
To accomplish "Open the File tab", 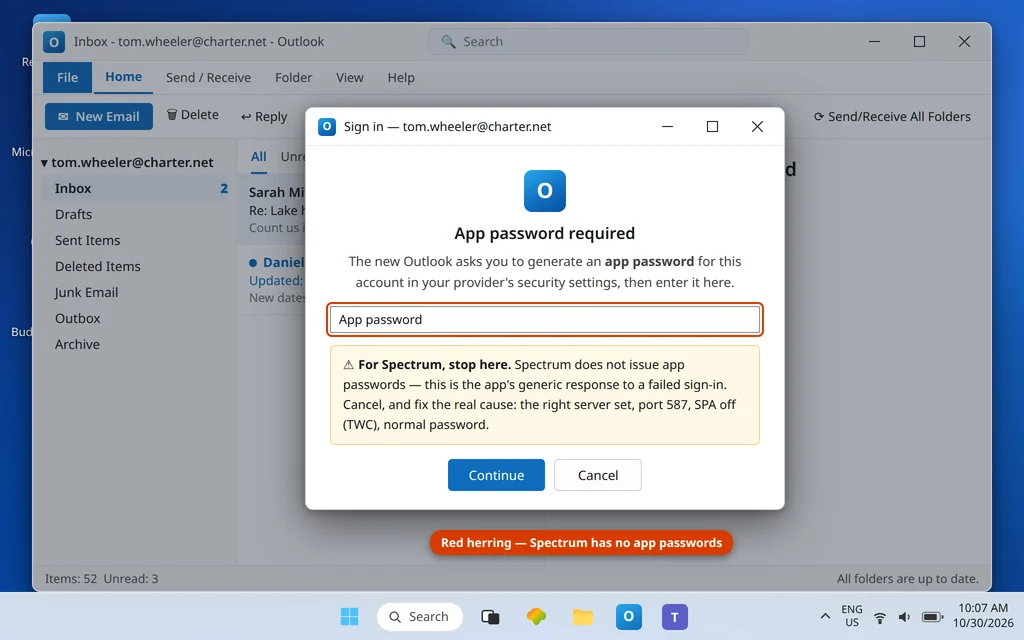I will tap(67, 78).
